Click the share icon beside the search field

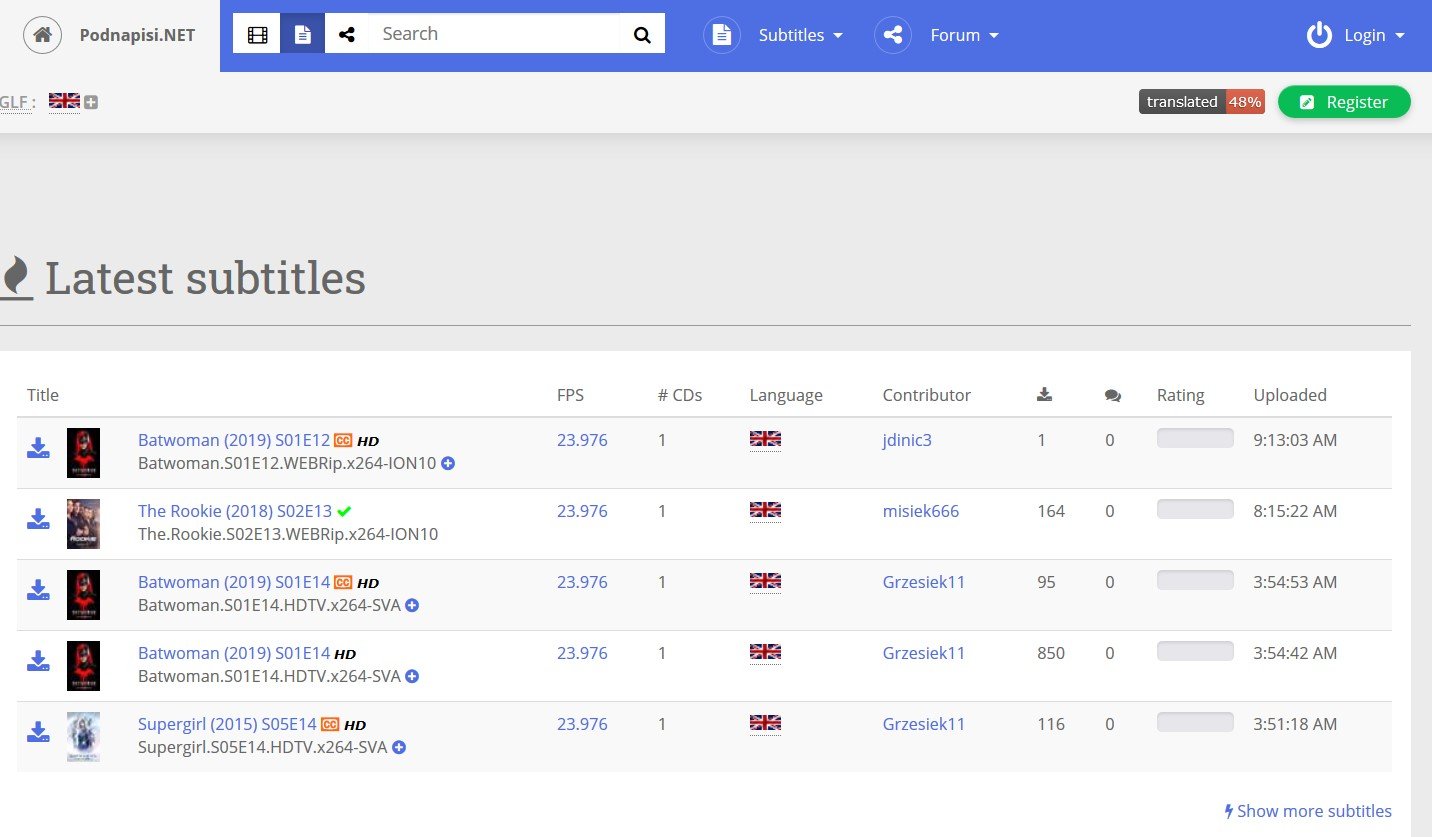pos(347,33)
